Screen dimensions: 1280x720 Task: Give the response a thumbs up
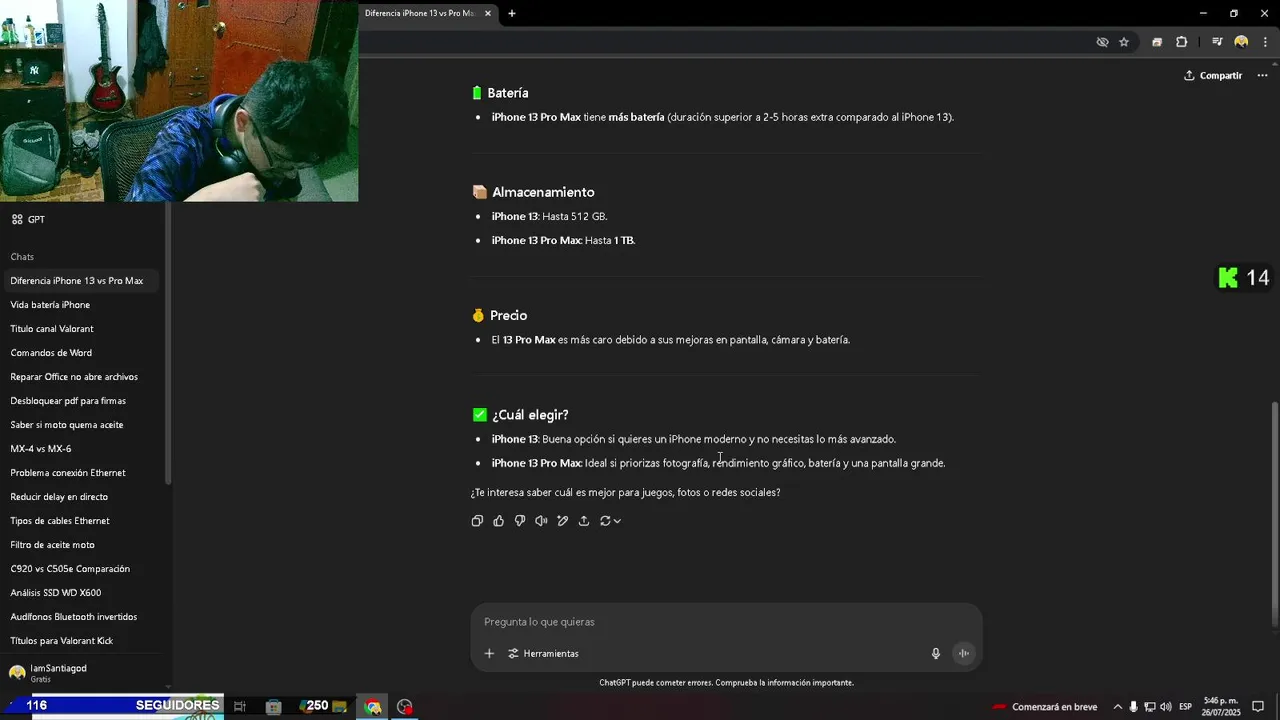[498, 521]
